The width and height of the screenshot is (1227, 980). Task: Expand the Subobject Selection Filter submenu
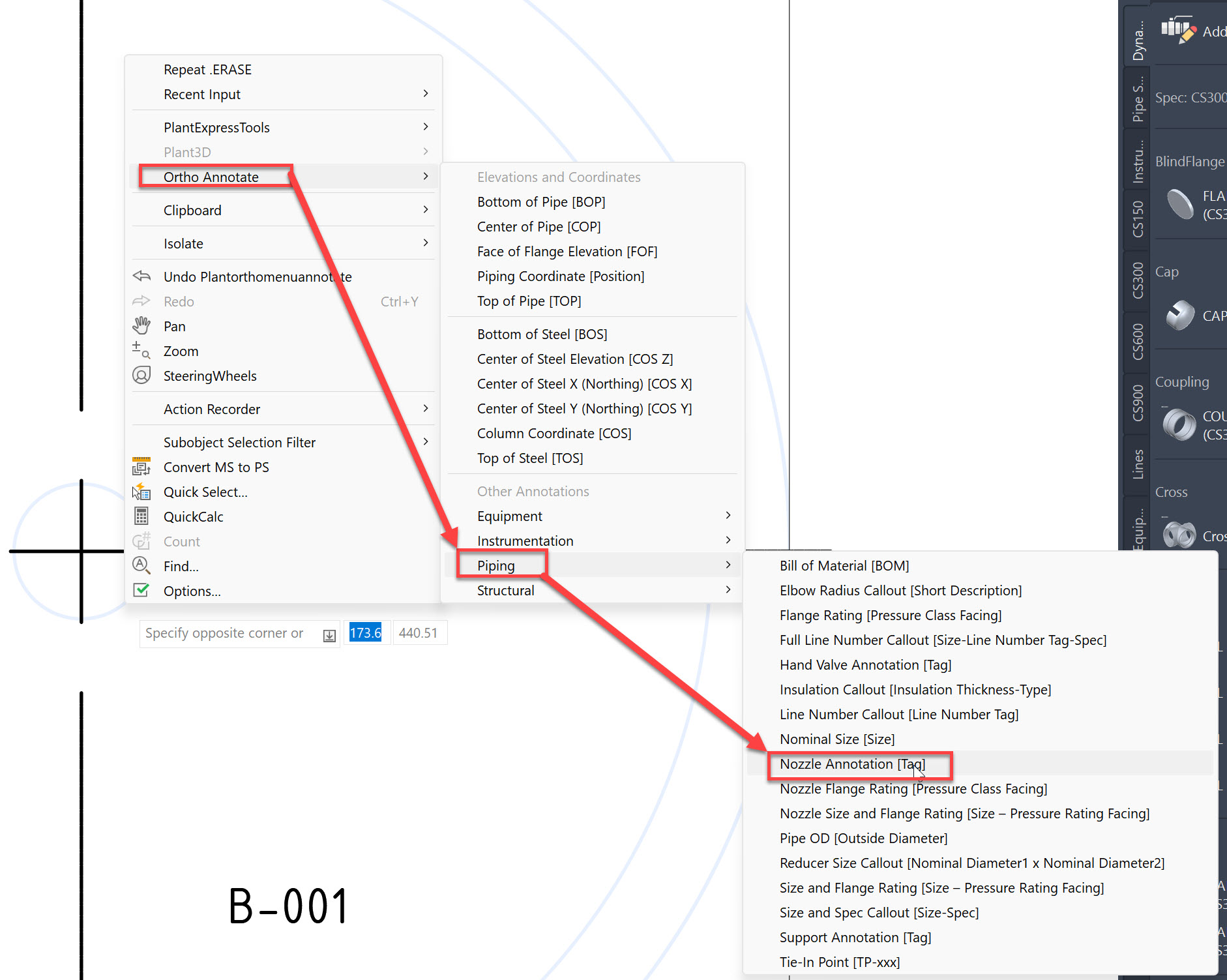pos(239,442)
